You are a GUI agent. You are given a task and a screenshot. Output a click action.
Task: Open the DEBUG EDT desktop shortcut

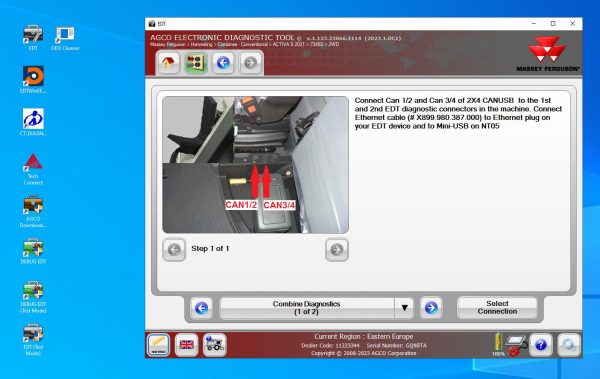tap(33, 251)
